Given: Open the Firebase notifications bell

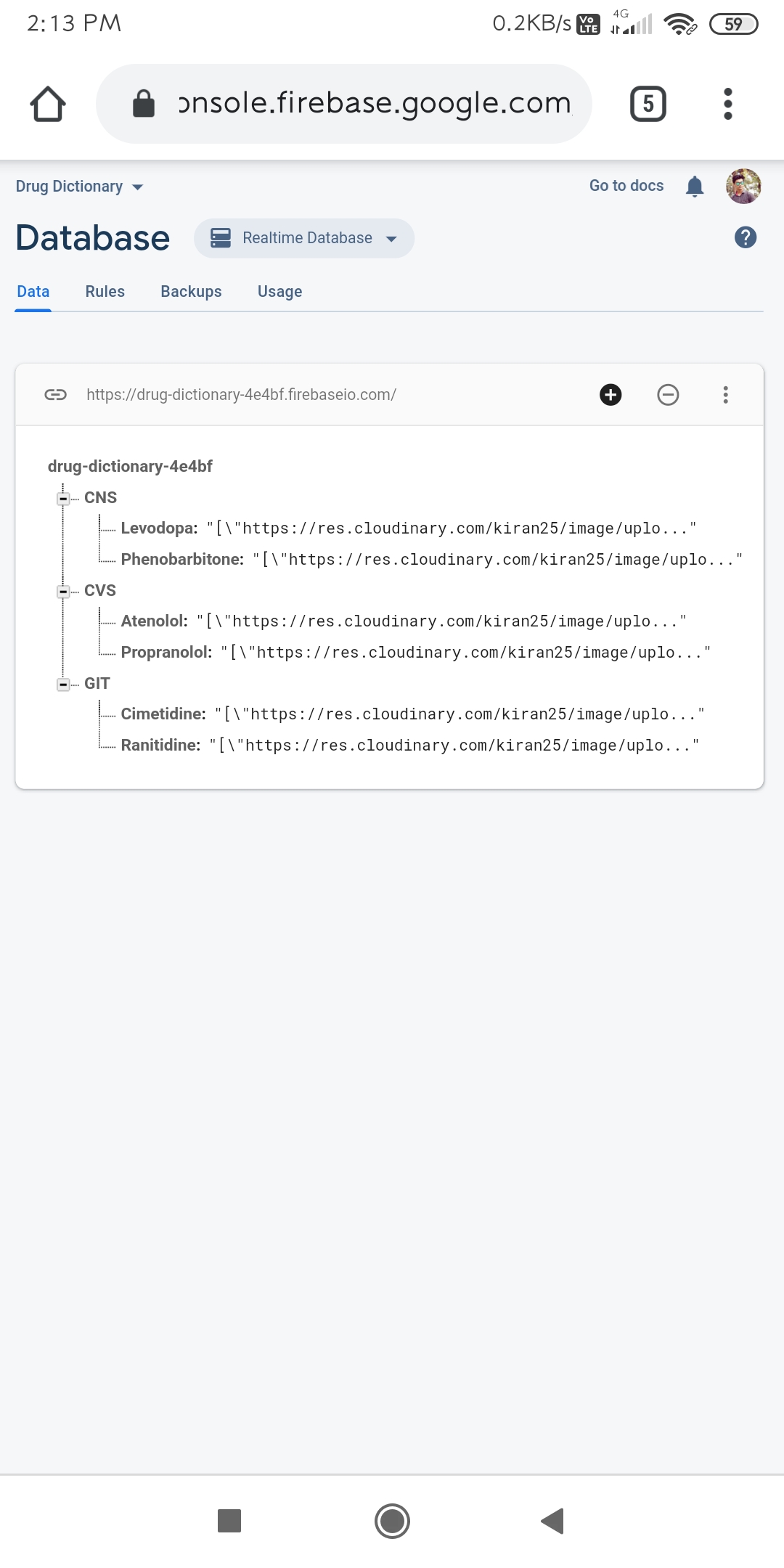Looking at the screenshot, I should (x=695, y=187).
